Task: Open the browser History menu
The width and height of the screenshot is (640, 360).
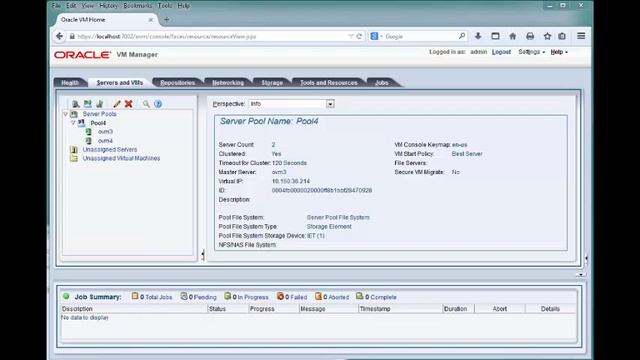Action: (x=108, y=6)
